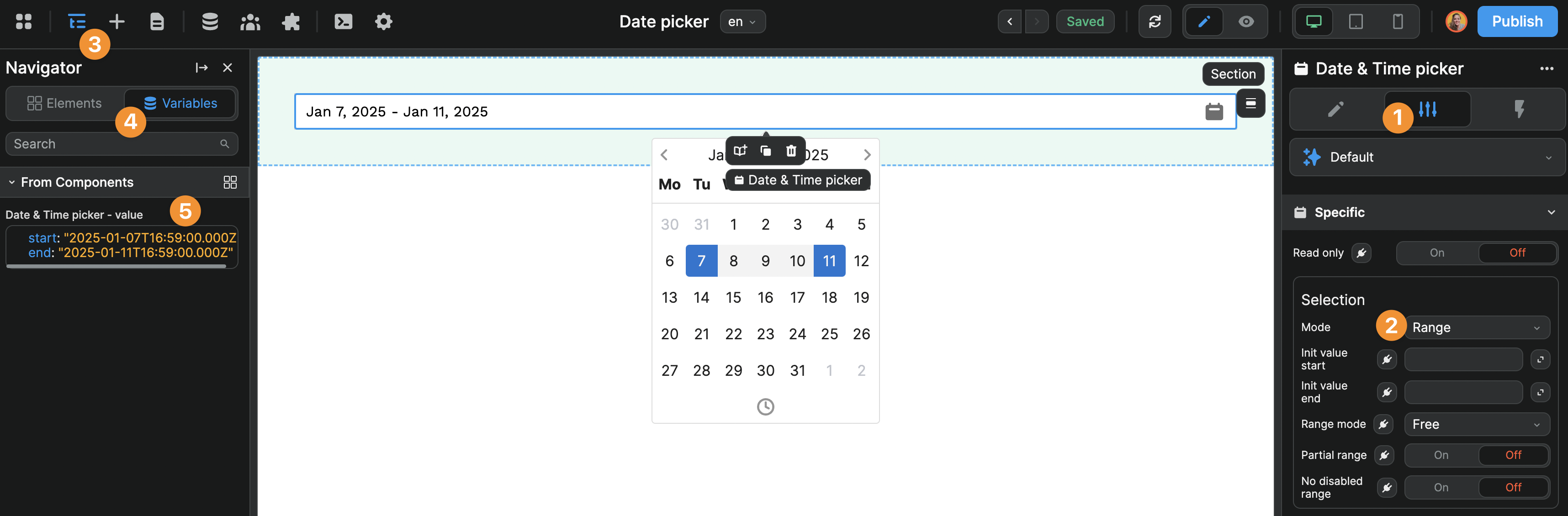Open the Range mode Free dropdown
1568x516 pixels.
tap(1476, 424)
